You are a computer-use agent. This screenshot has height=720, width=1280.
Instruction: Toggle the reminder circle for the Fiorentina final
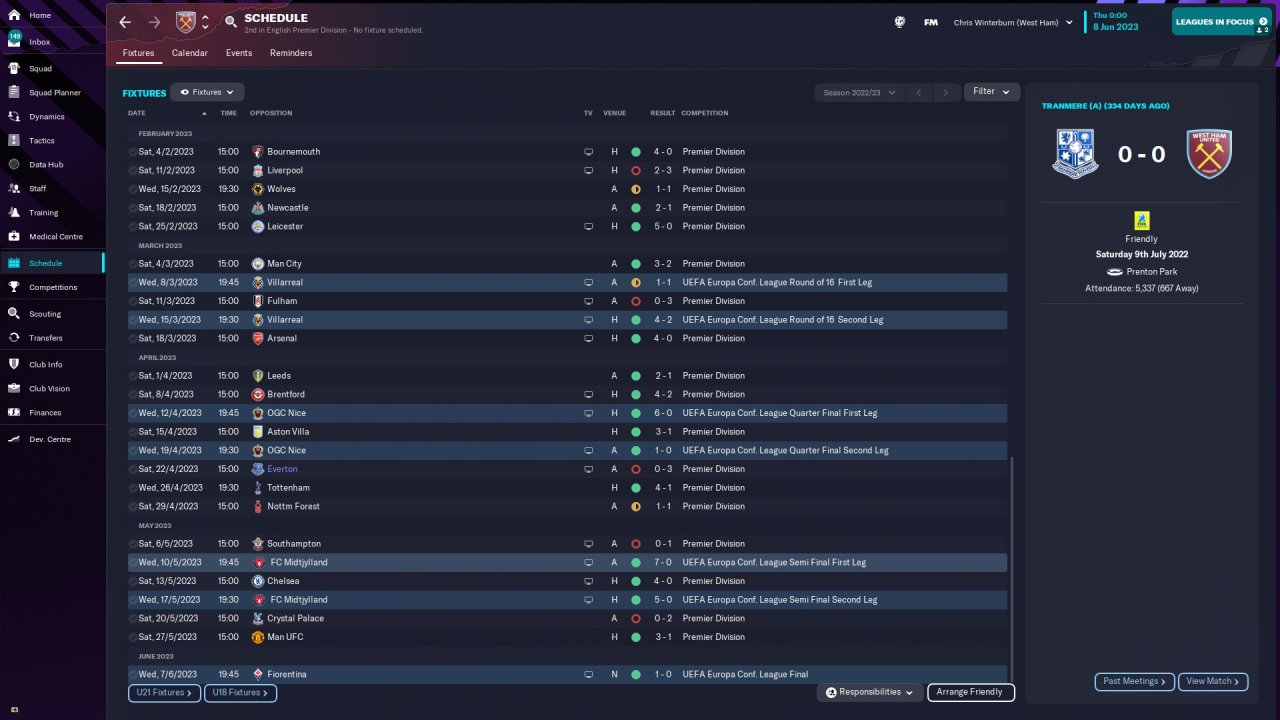click(133, 675)
